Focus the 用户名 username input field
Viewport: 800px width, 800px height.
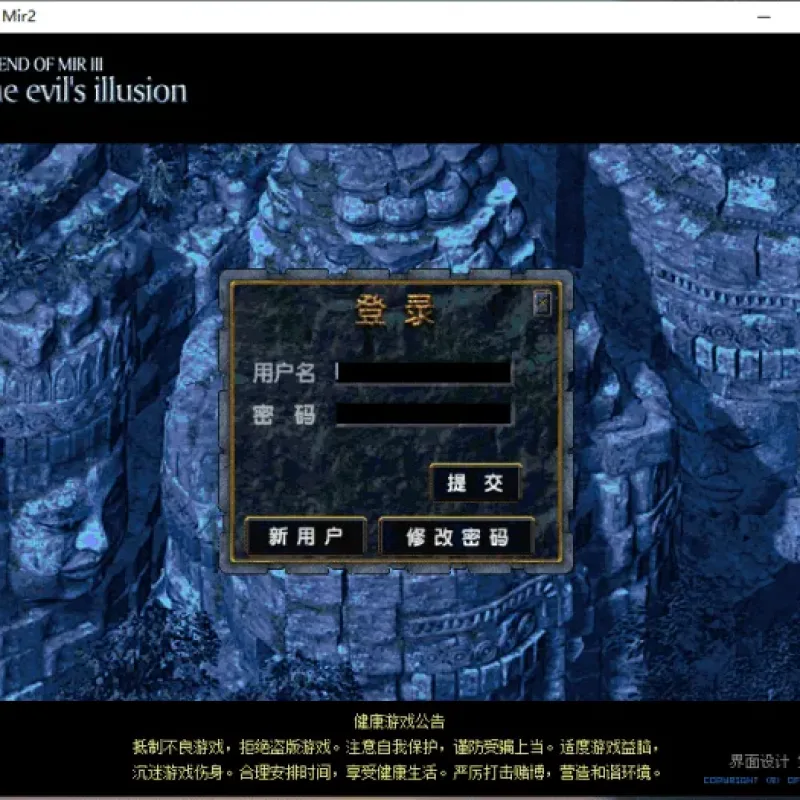tap(423, 372)
